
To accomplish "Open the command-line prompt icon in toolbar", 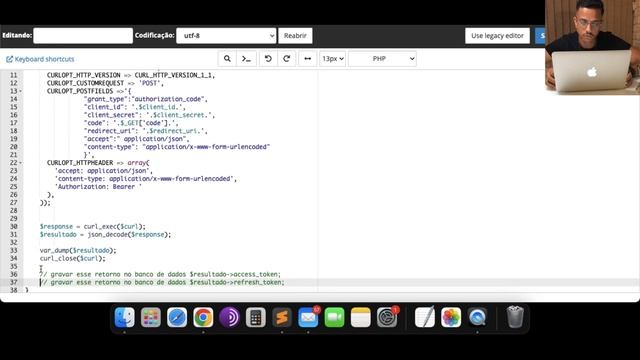I will pos(246,59).
